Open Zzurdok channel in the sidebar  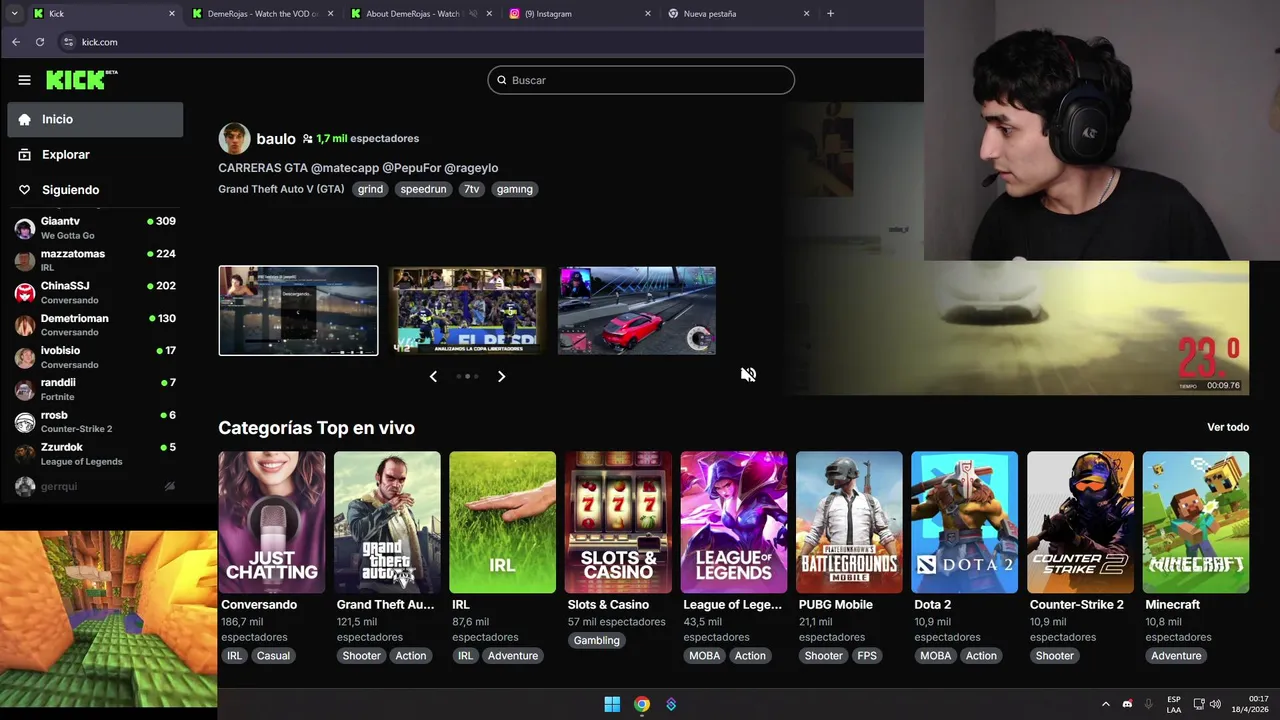tap(95, 454)
